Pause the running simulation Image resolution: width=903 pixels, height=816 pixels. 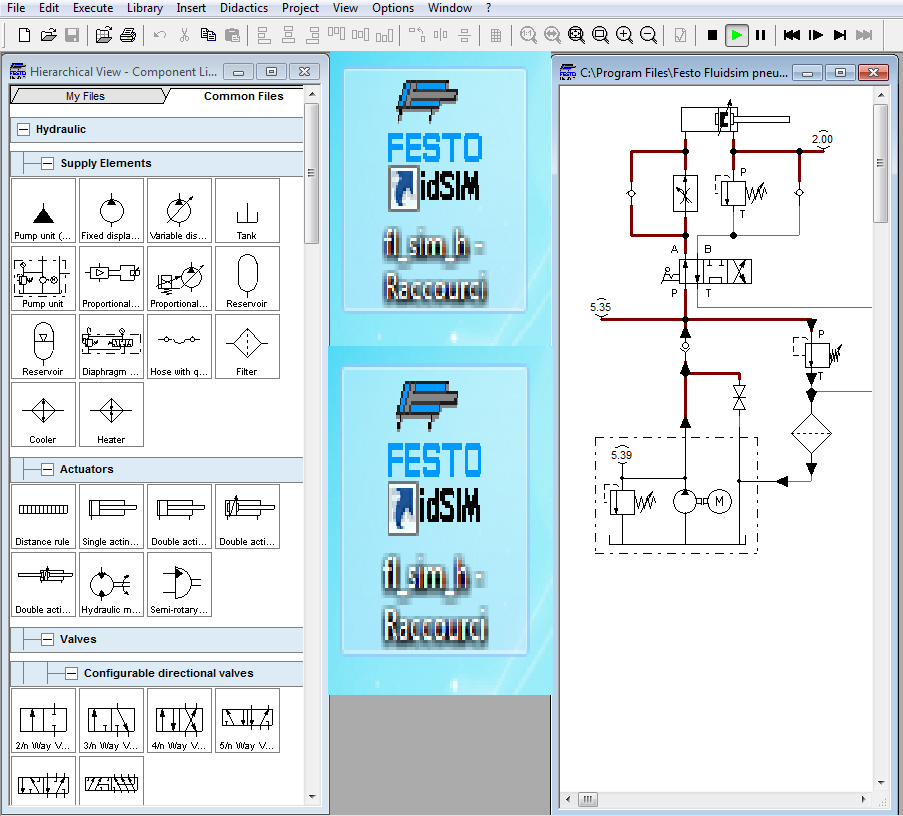(761, 35)
